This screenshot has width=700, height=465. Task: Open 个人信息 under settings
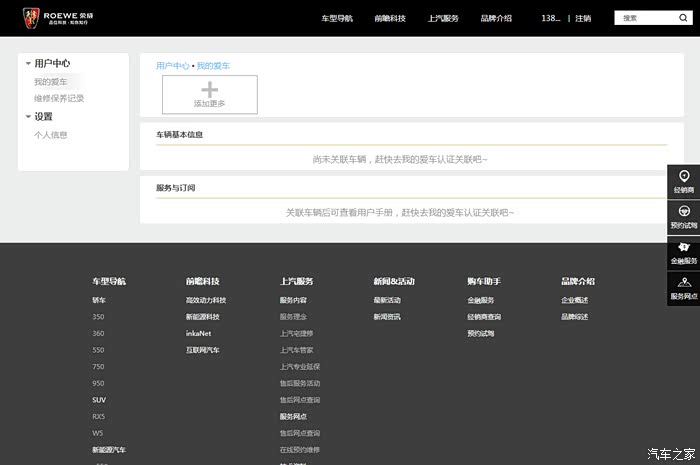[x=51, y=134]
